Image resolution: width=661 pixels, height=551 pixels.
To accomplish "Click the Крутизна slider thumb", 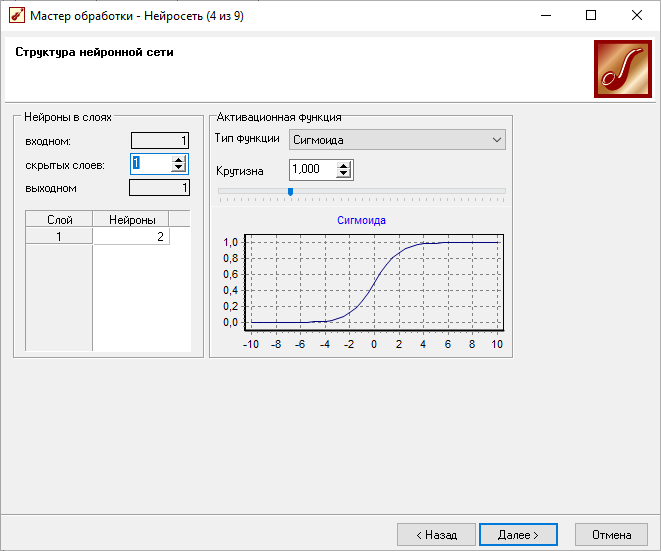I will pyautogui.click(x=290, y=192).
